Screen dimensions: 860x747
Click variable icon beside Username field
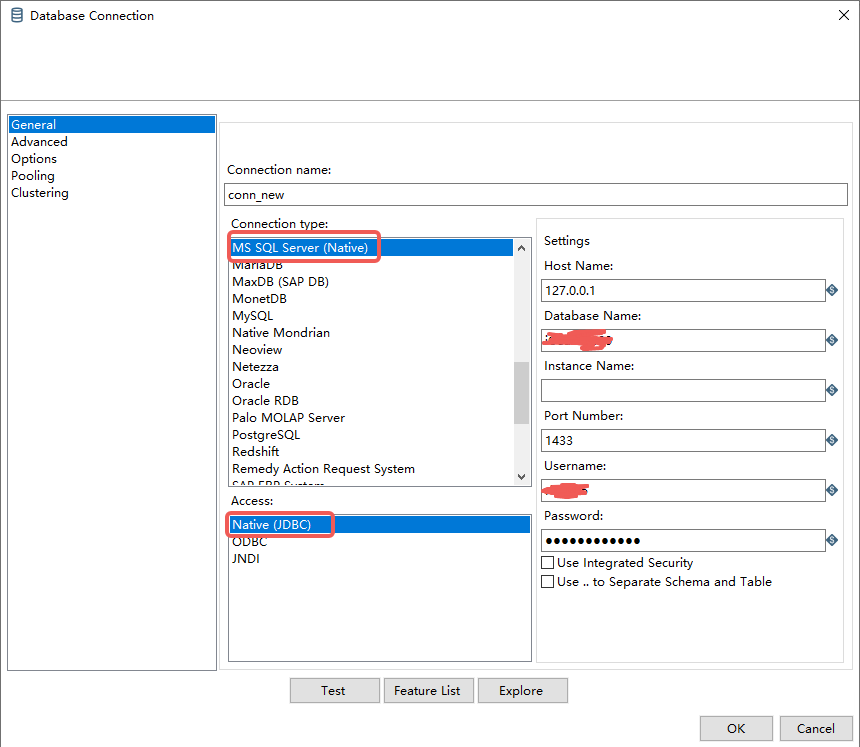tap(831, 490)
